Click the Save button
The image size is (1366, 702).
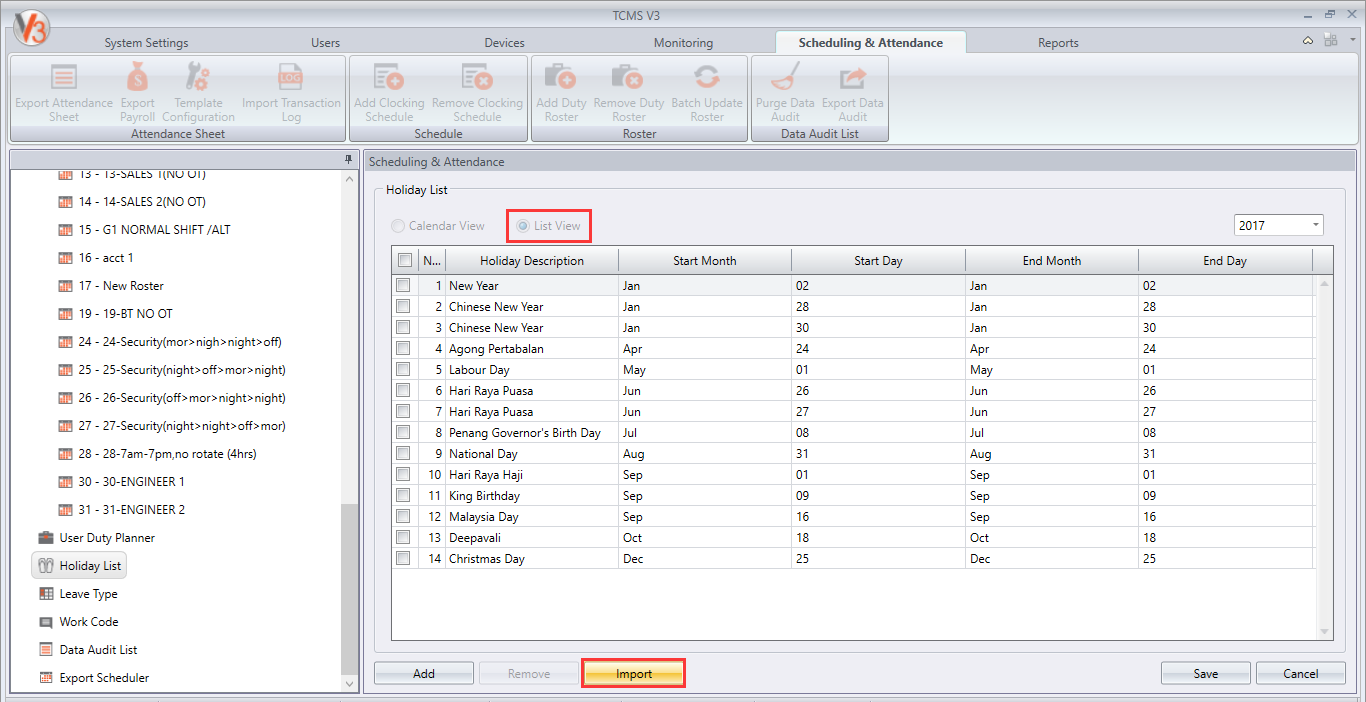[1206, 674]
